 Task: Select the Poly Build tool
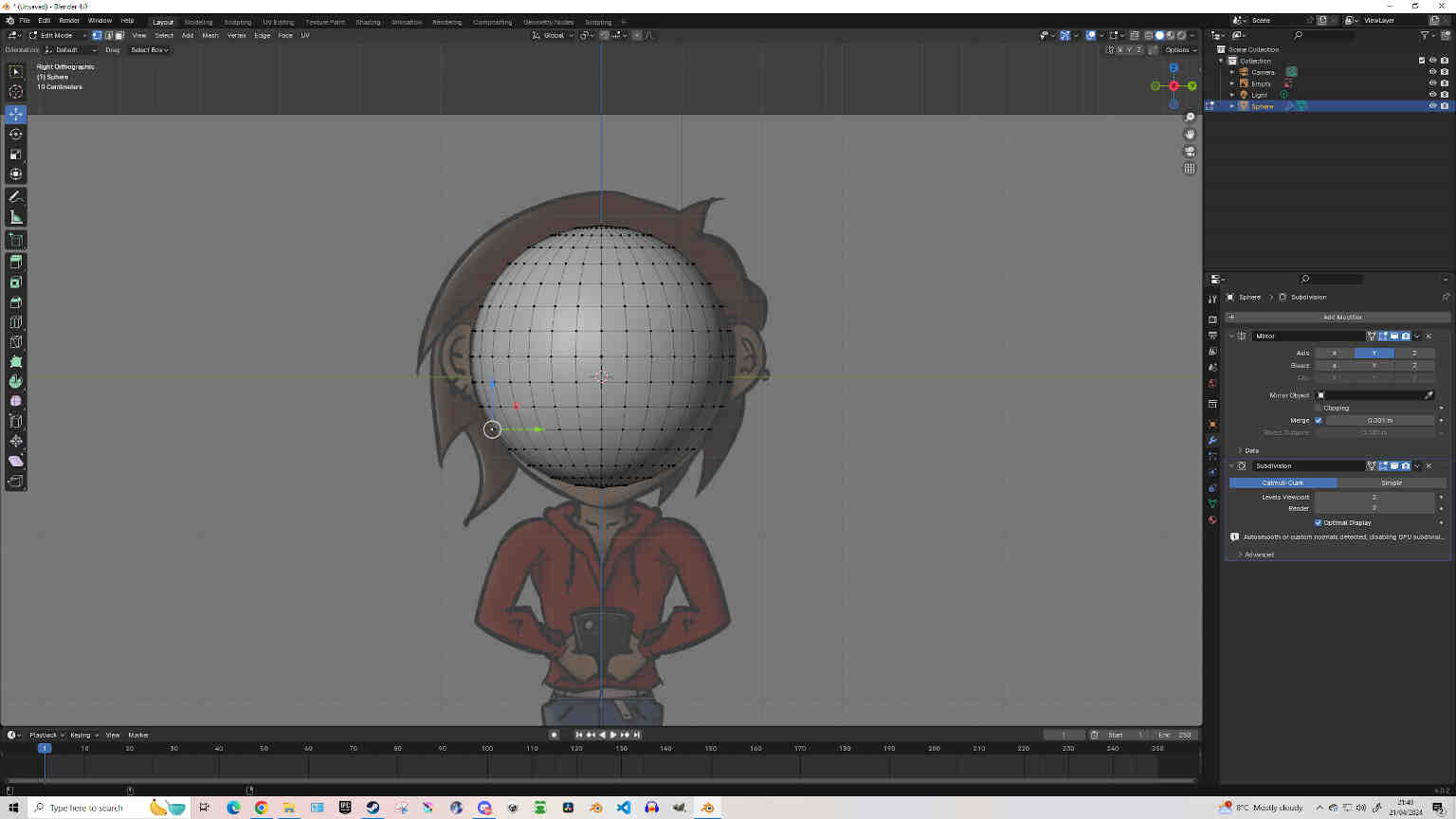16,362
